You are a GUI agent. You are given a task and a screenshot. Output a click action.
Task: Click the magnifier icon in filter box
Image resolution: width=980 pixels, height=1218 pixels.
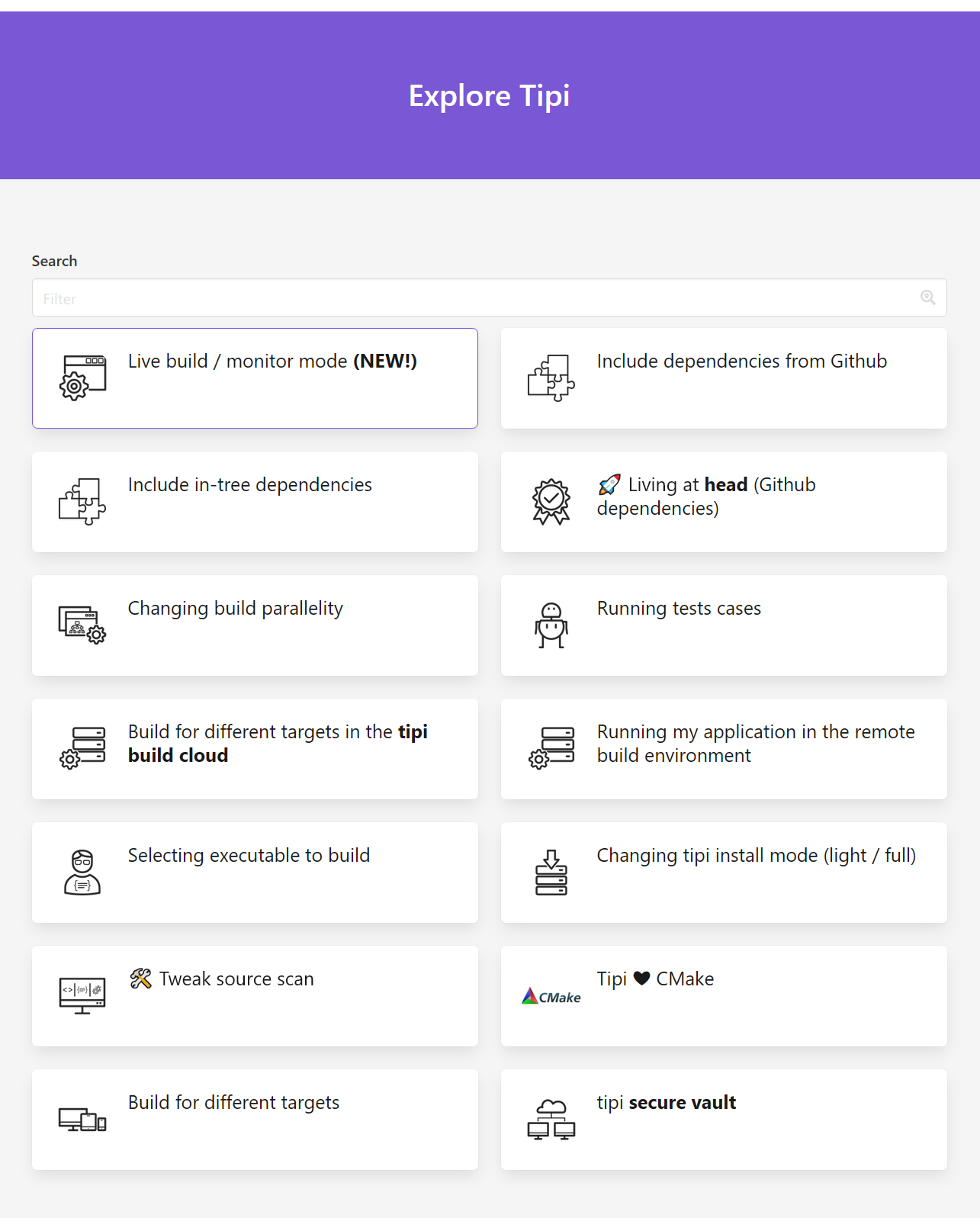927,298
